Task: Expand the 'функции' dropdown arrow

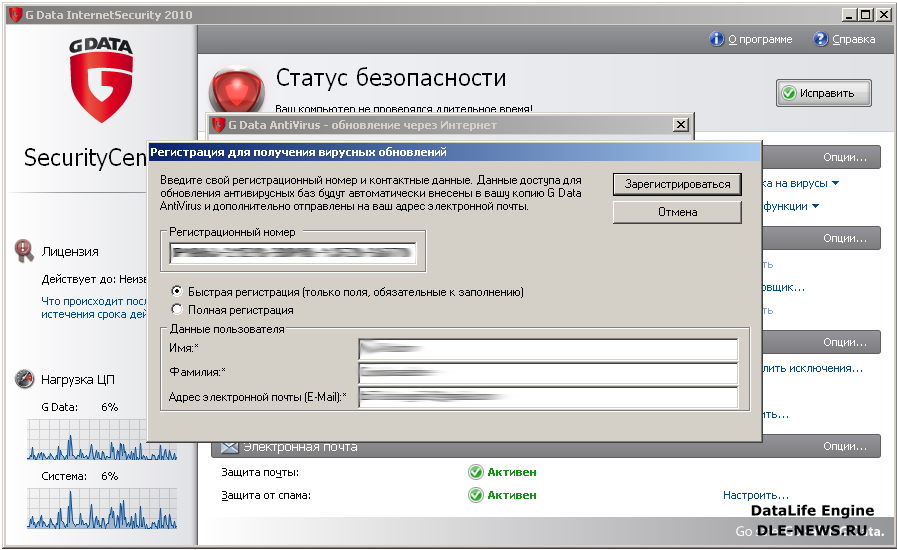Action: pos(815,206)
